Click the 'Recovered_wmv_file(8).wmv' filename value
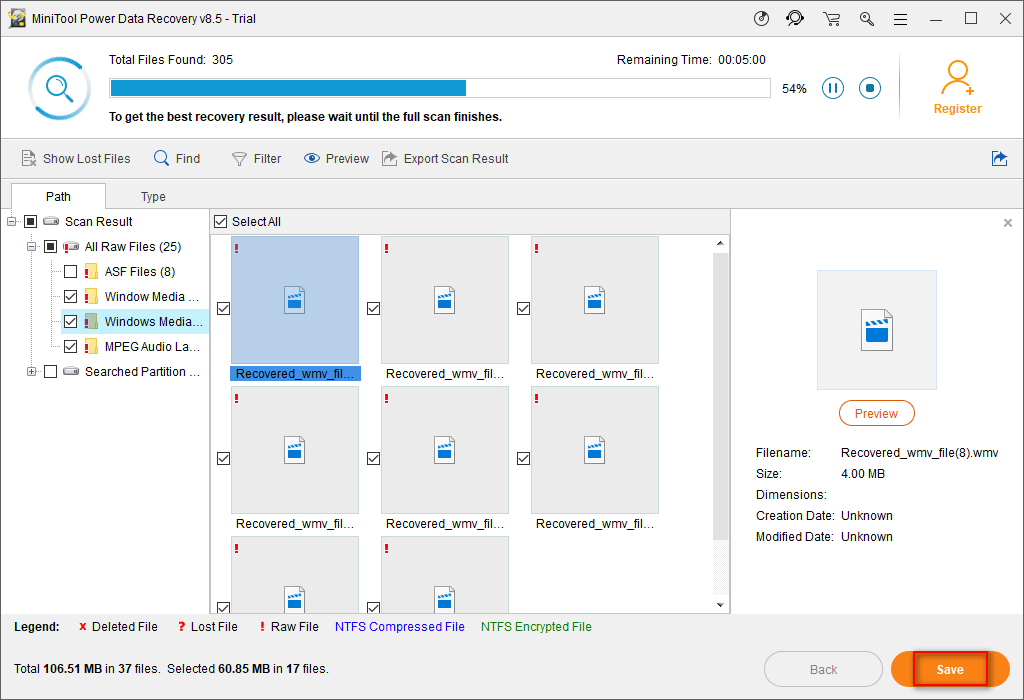This screenshot has width=1024, height=700. (x=920, y=453)
